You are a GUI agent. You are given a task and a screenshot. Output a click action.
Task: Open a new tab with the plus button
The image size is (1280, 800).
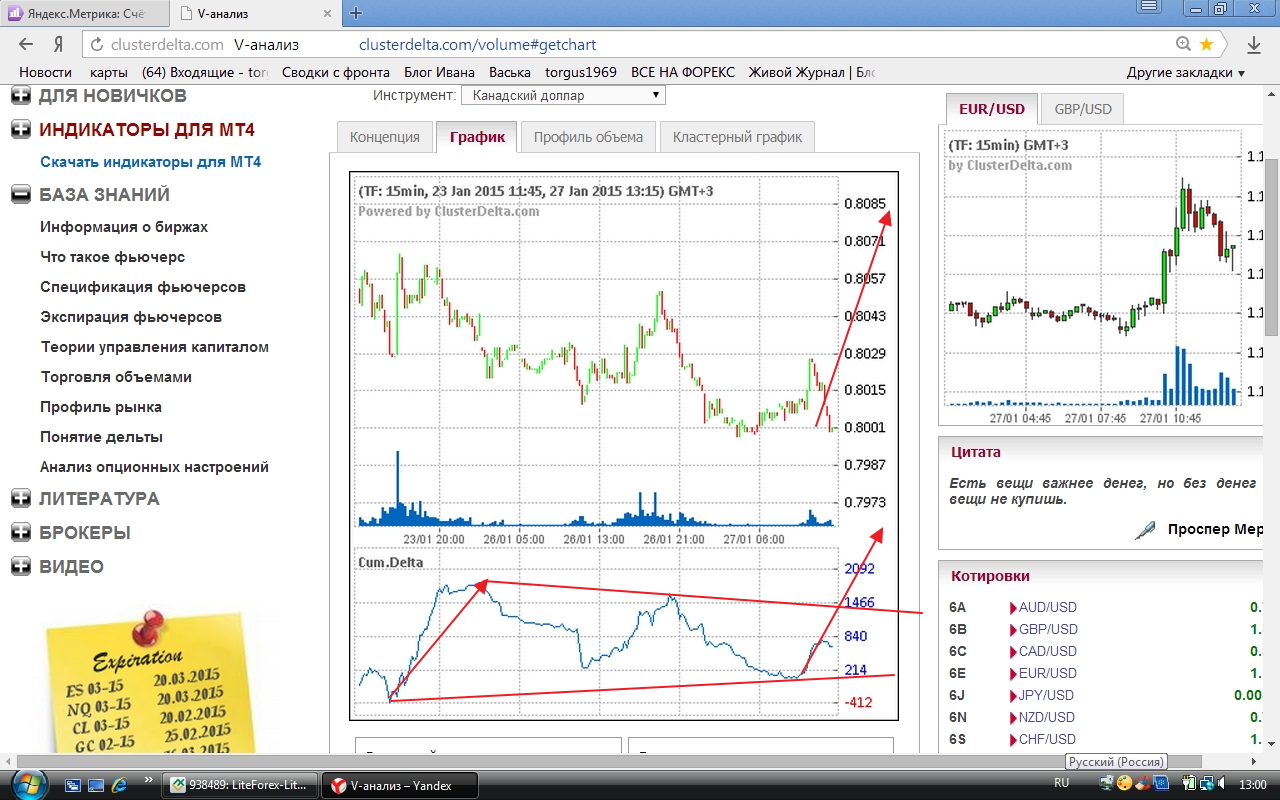(356, 13)
